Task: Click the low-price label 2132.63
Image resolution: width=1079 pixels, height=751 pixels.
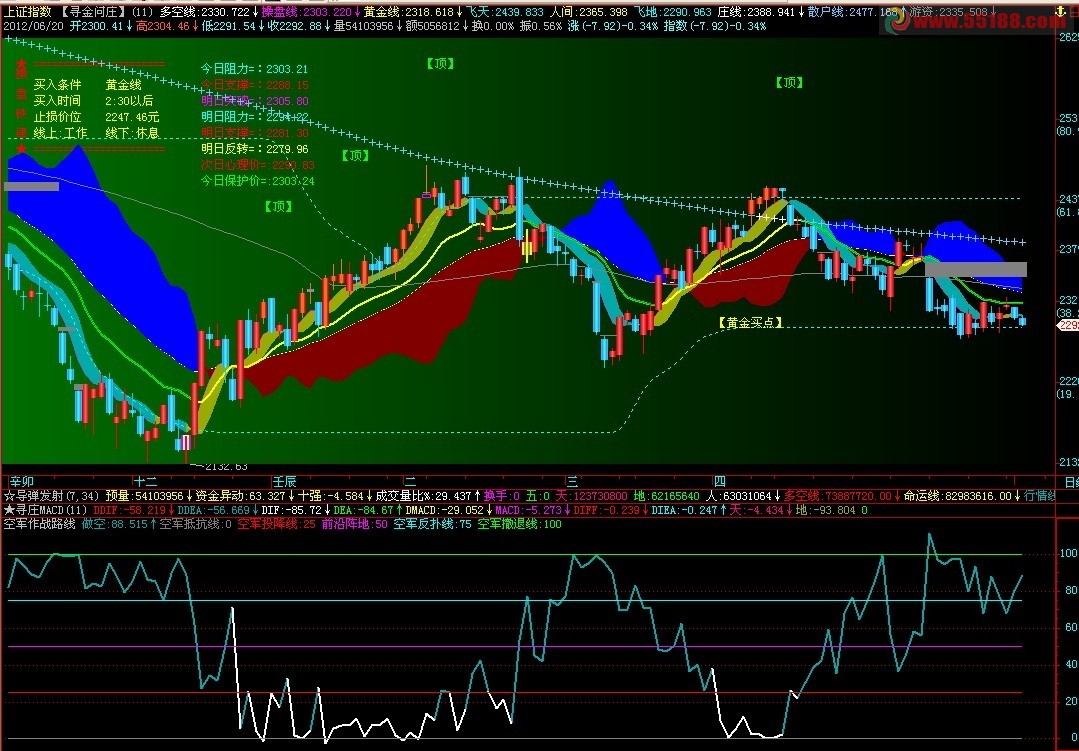Action: (x=224, y=467)
